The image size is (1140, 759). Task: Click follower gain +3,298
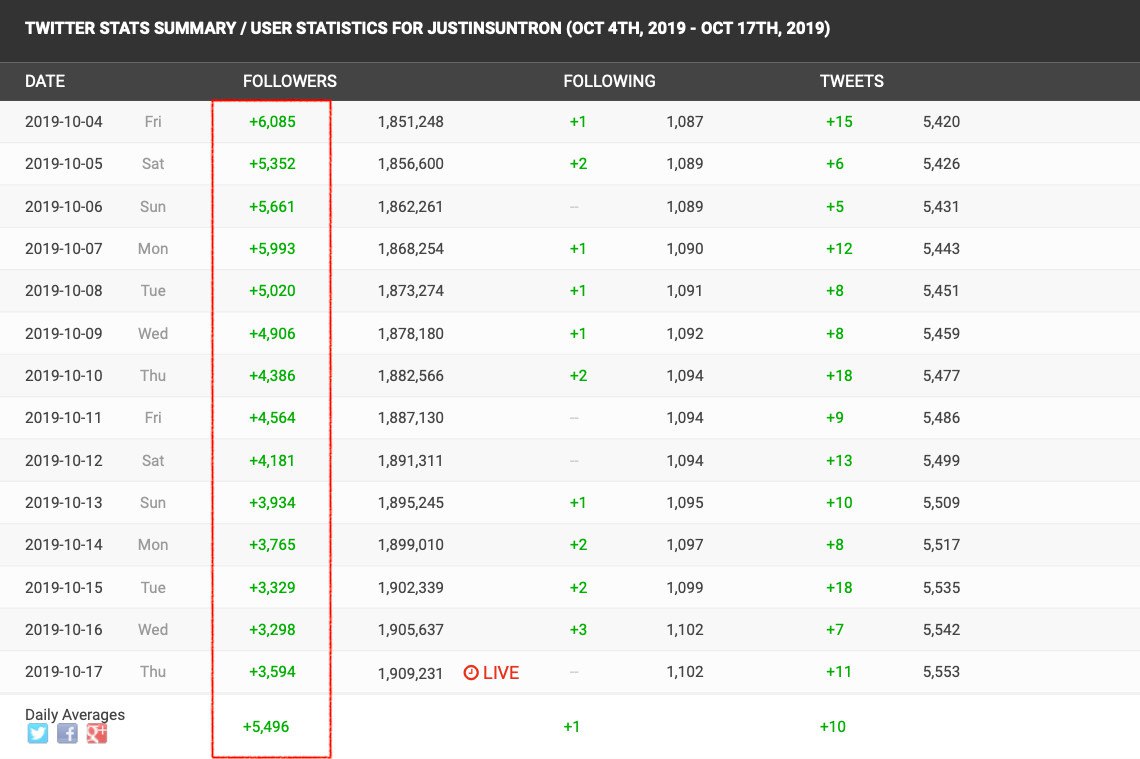coord(273,630)
